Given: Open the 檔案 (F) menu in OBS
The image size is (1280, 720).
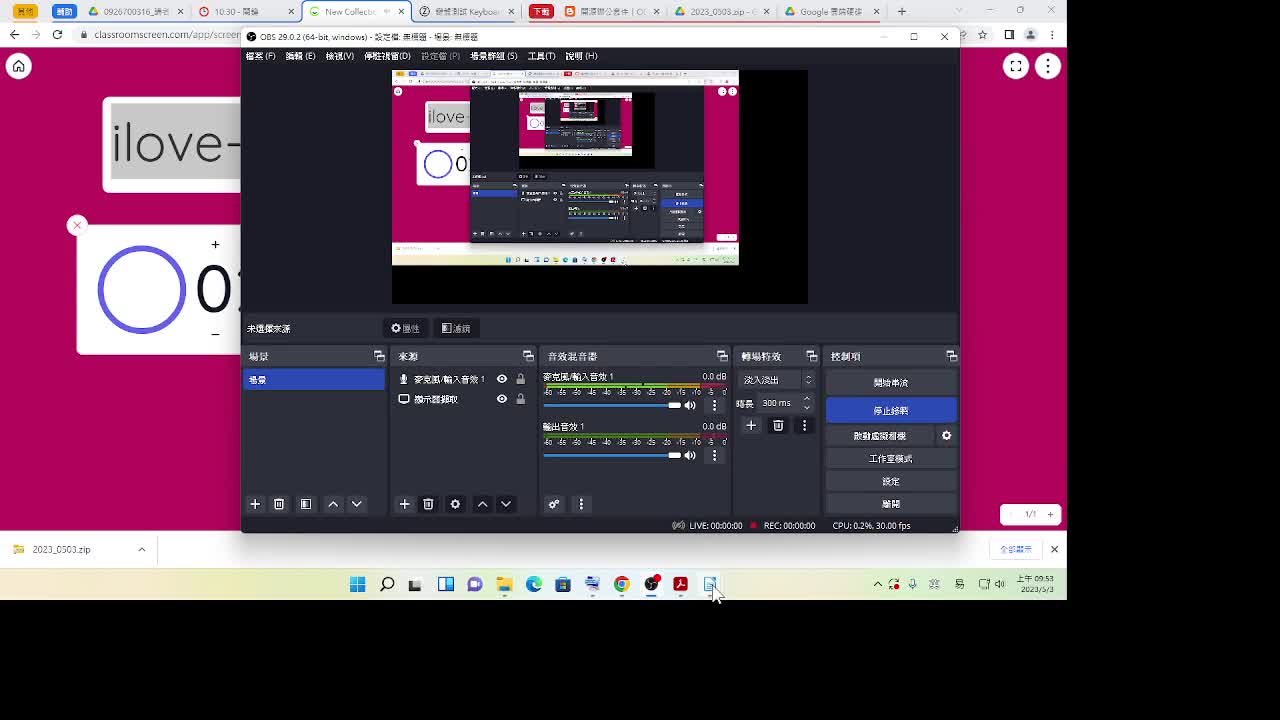Looking at the screenshot, I should tap(261, 56).
